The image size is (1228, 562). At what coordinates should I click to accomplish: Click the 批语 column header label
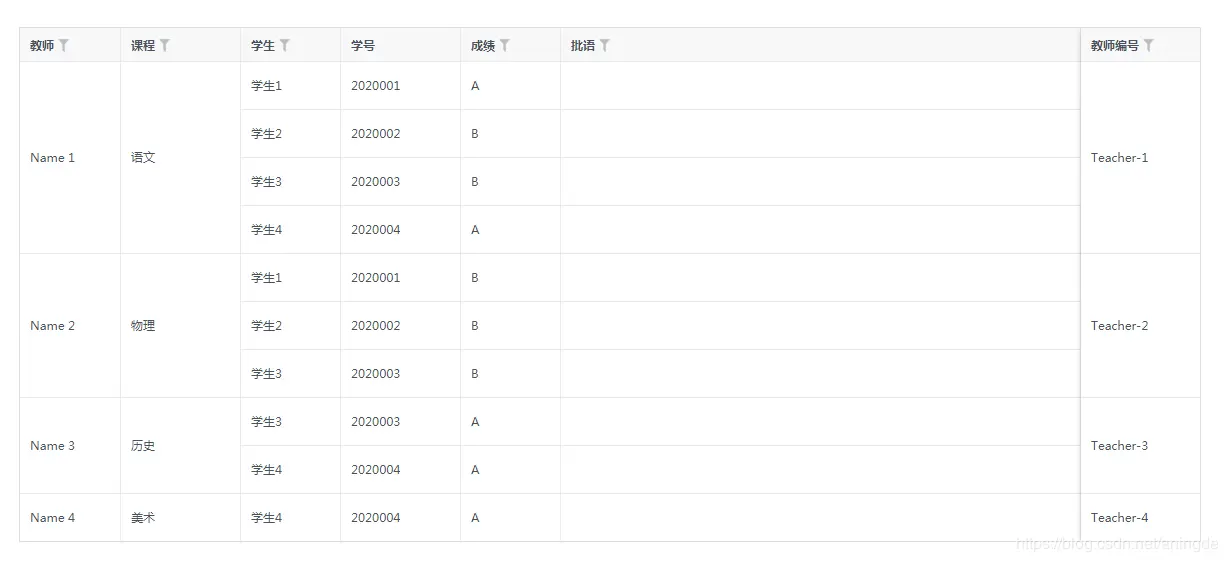click(x=583, y=46)
